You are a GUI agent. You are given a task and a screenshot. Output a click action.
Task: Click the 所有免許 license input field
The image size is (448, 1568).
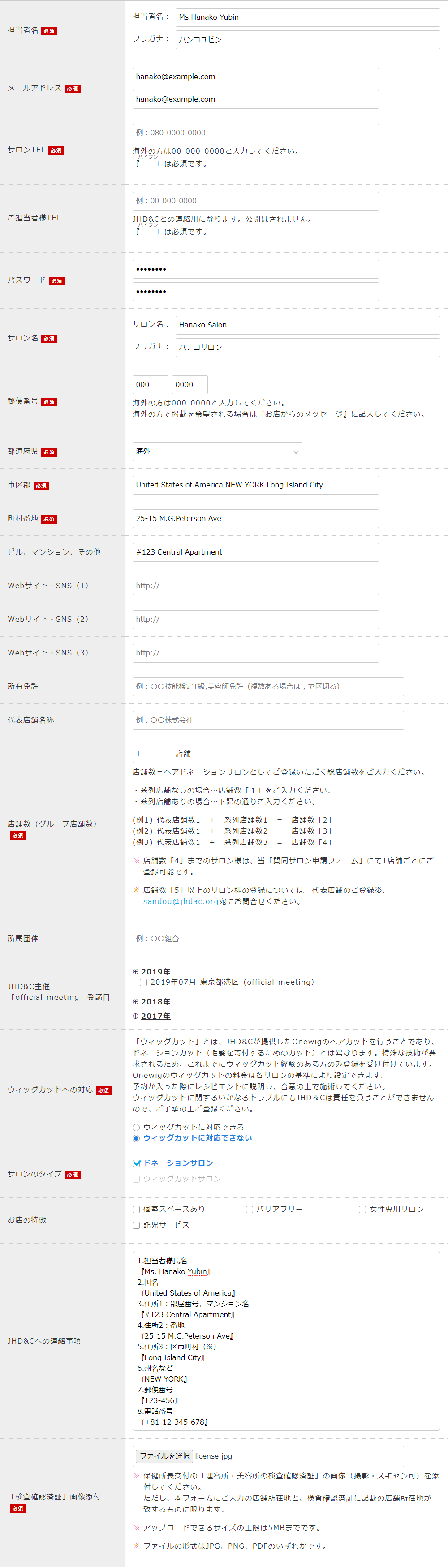(x=268, y=686)
